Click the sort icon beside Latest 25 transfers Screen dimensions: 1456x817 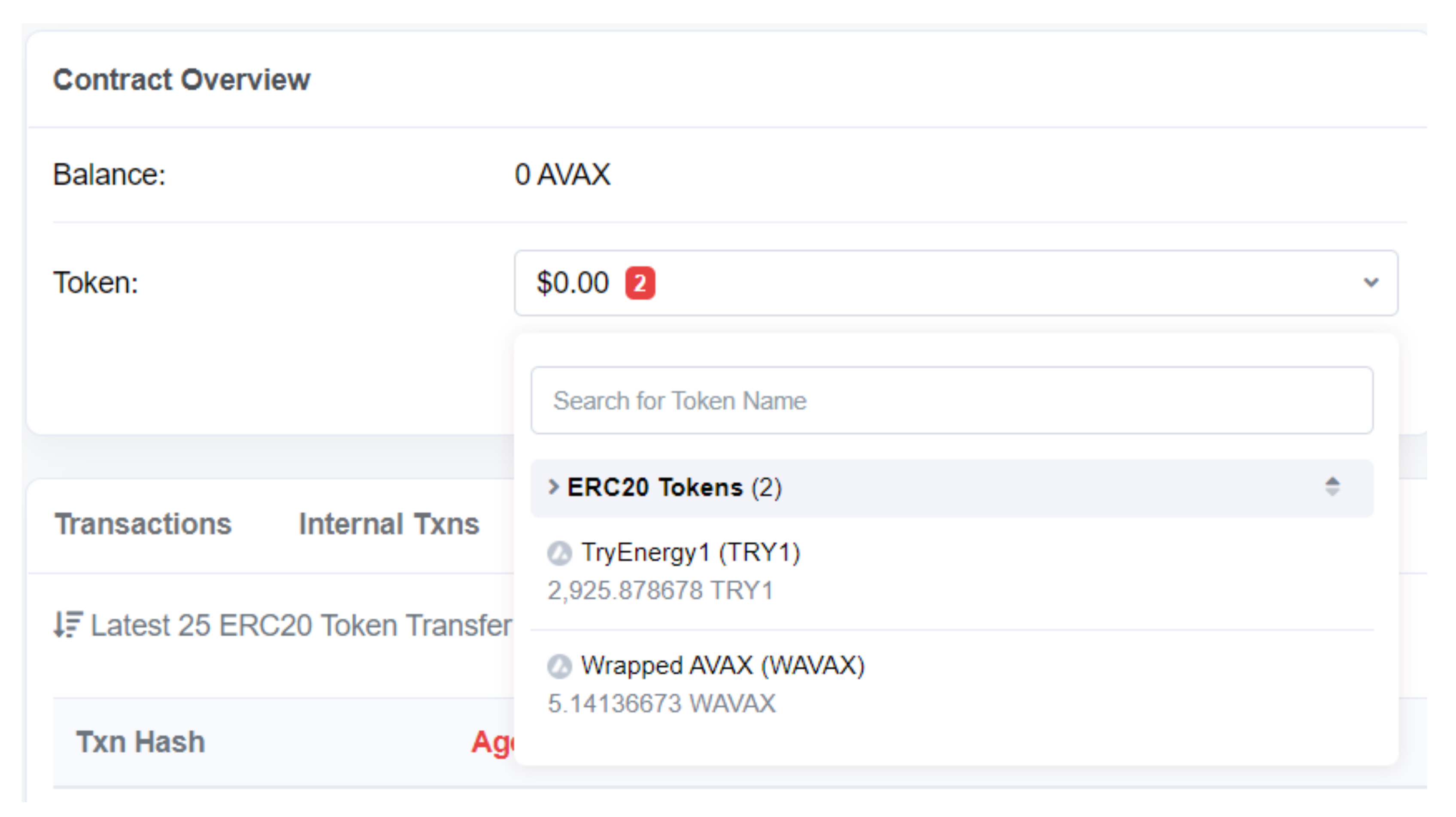point(68,624)
